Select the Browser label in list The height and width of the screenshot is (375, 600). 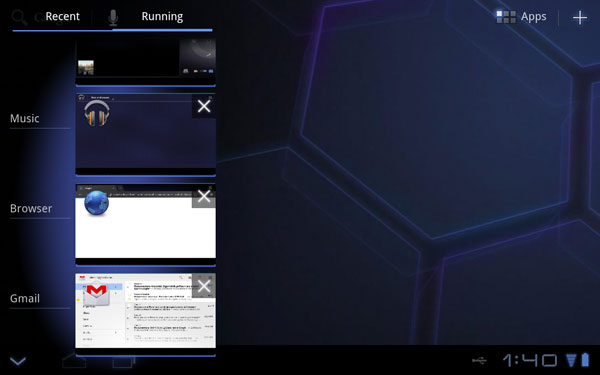click(x=31, y=208)
